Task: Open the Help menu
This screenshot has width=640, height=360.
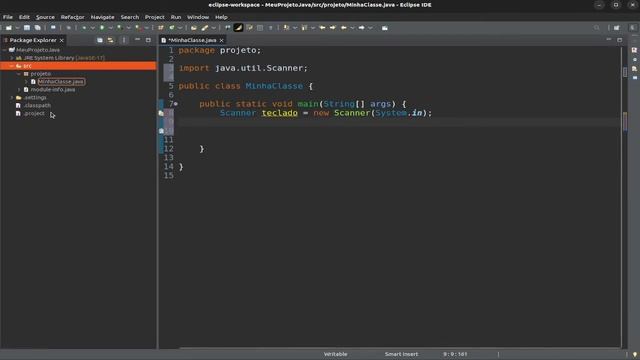Action: (221, 17)
